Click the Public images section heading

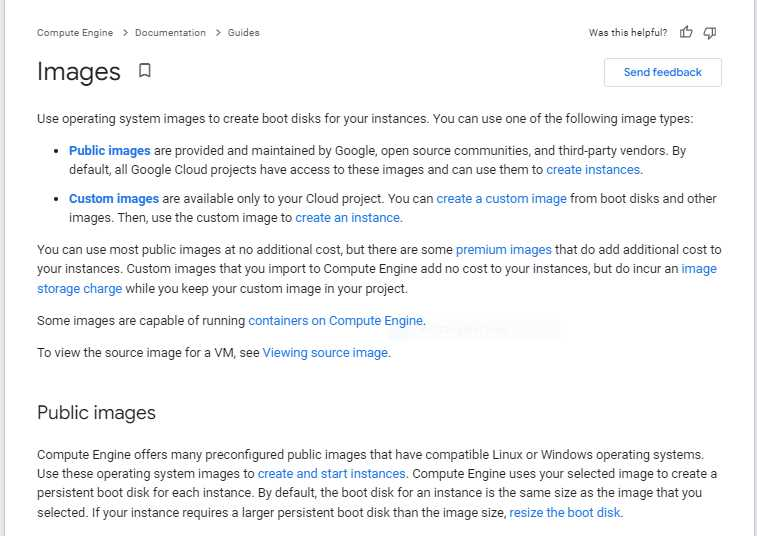[x=96, y=413]
